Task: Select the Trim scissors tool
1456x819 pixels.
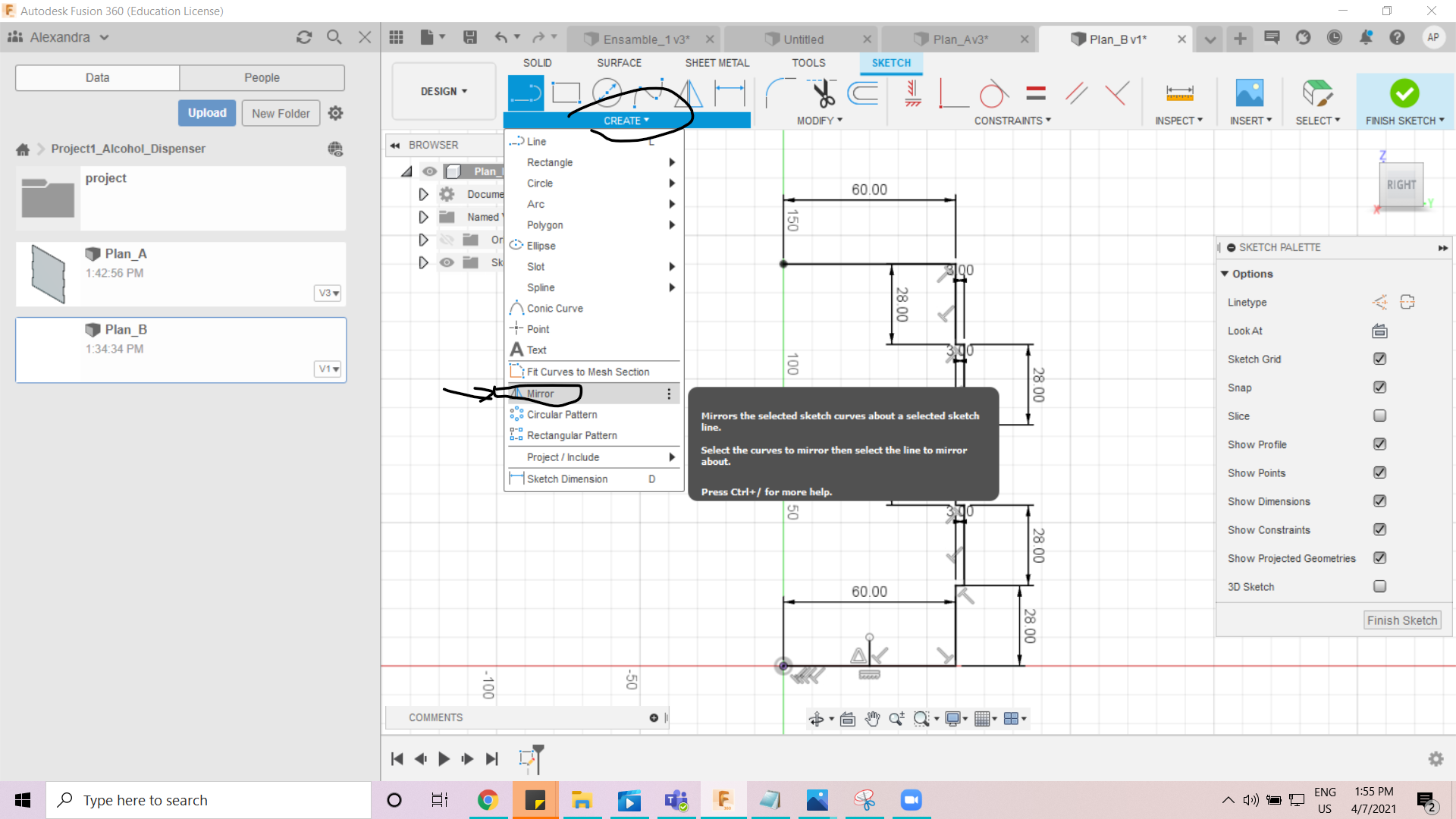Action: 823,93
